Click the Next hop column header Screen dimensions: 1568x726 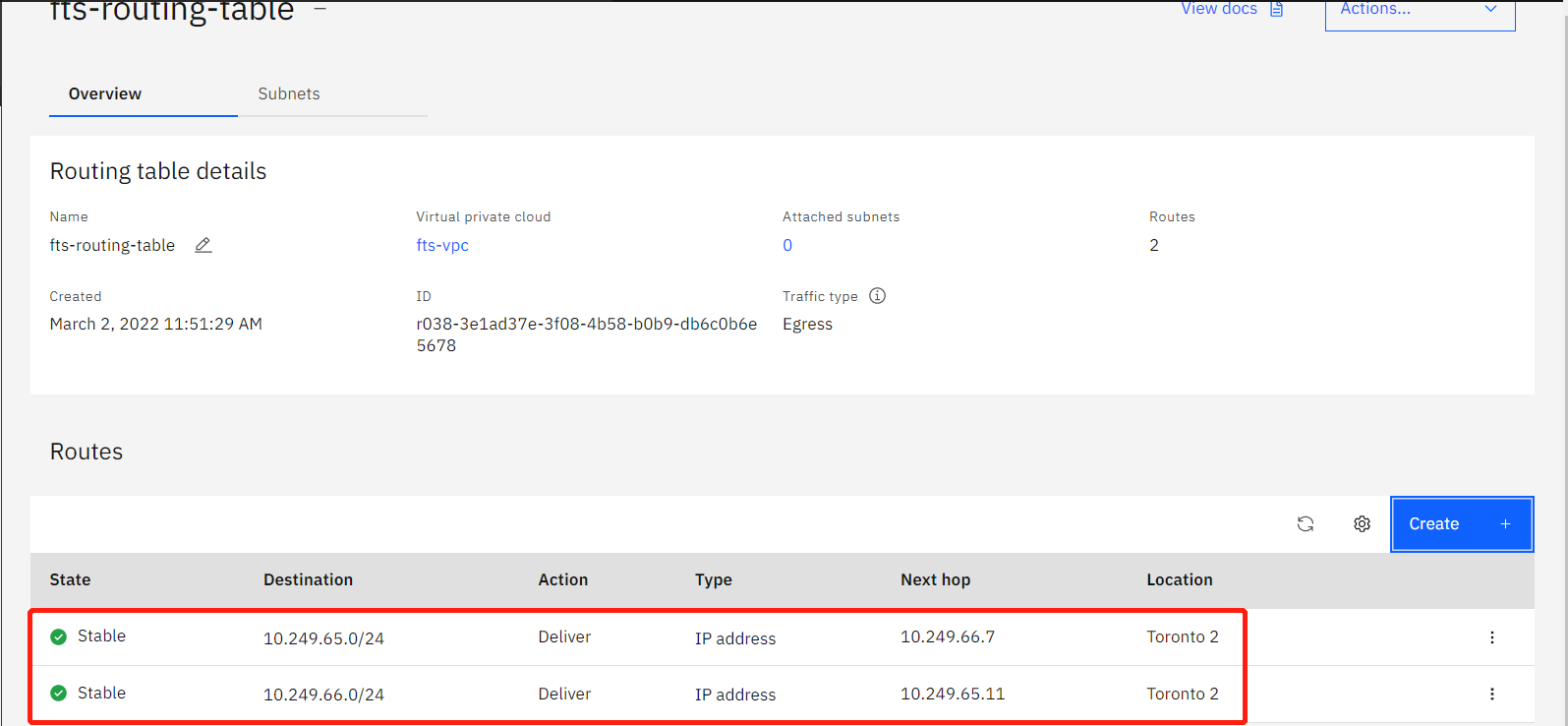click(936, 580)
